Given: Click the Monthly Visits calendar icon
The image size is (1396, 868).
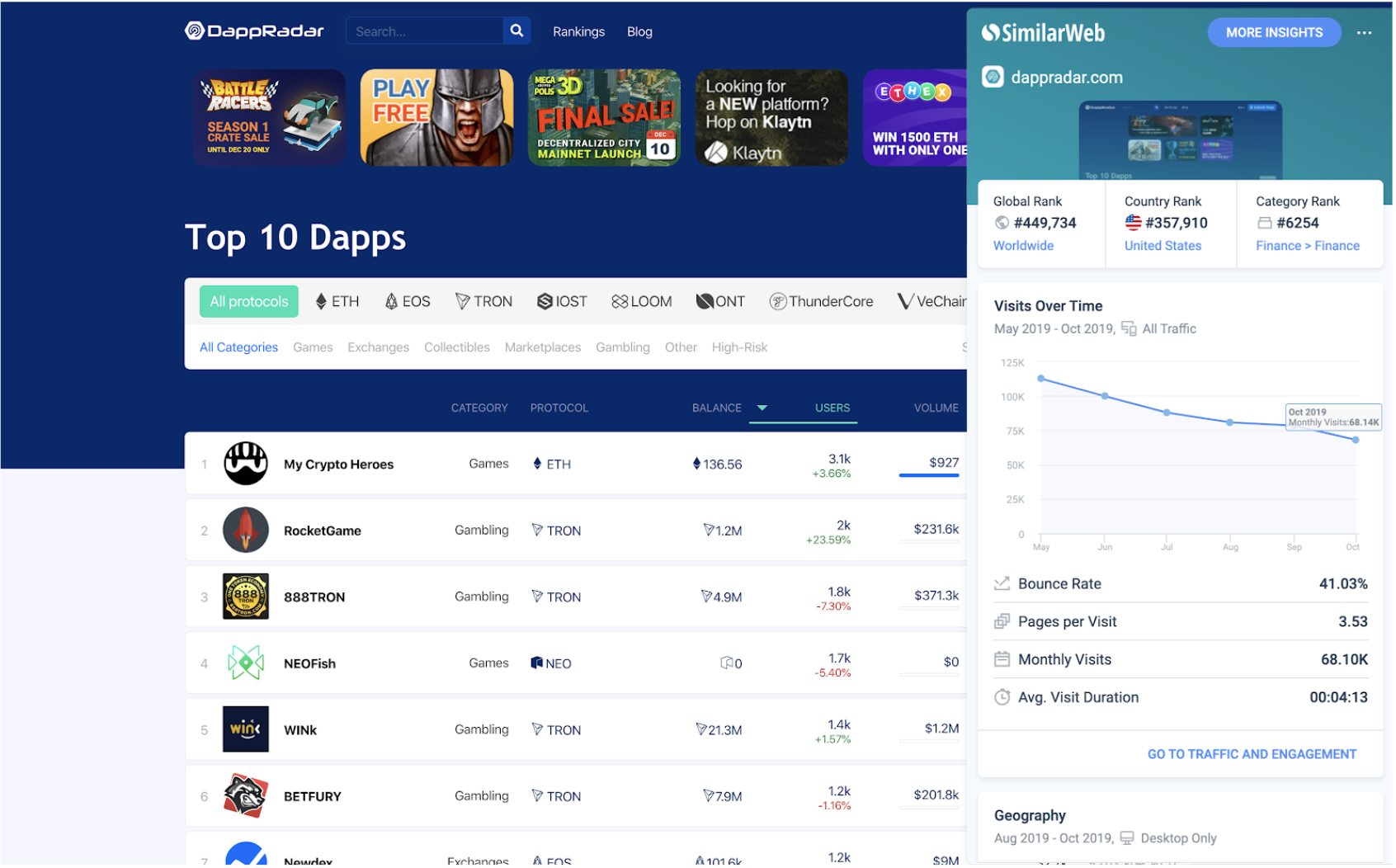Looking at the screenshot, I should [x=1002, y=659].
